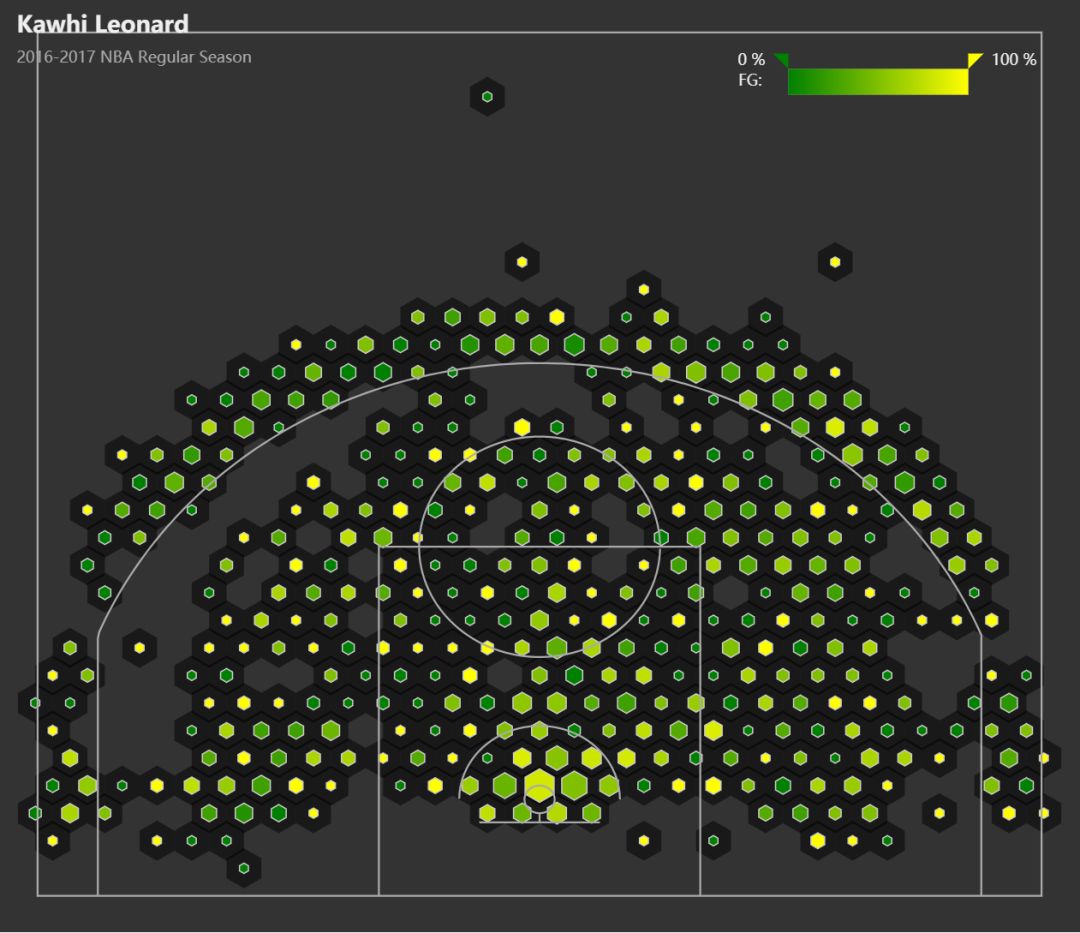Click the green-to-yellow FG gradient bar
Screen dimensions: 1080x933
tap(878, 82)
